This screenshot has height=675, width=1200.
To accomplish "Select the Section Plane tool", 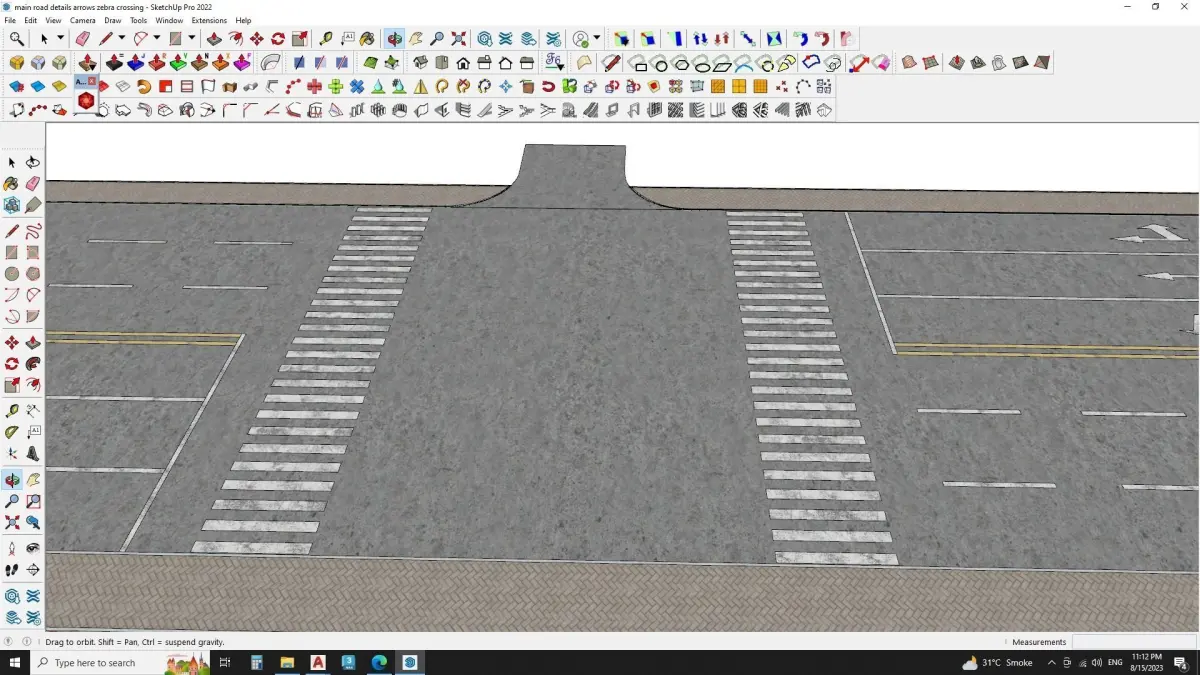I will point(33,570).
